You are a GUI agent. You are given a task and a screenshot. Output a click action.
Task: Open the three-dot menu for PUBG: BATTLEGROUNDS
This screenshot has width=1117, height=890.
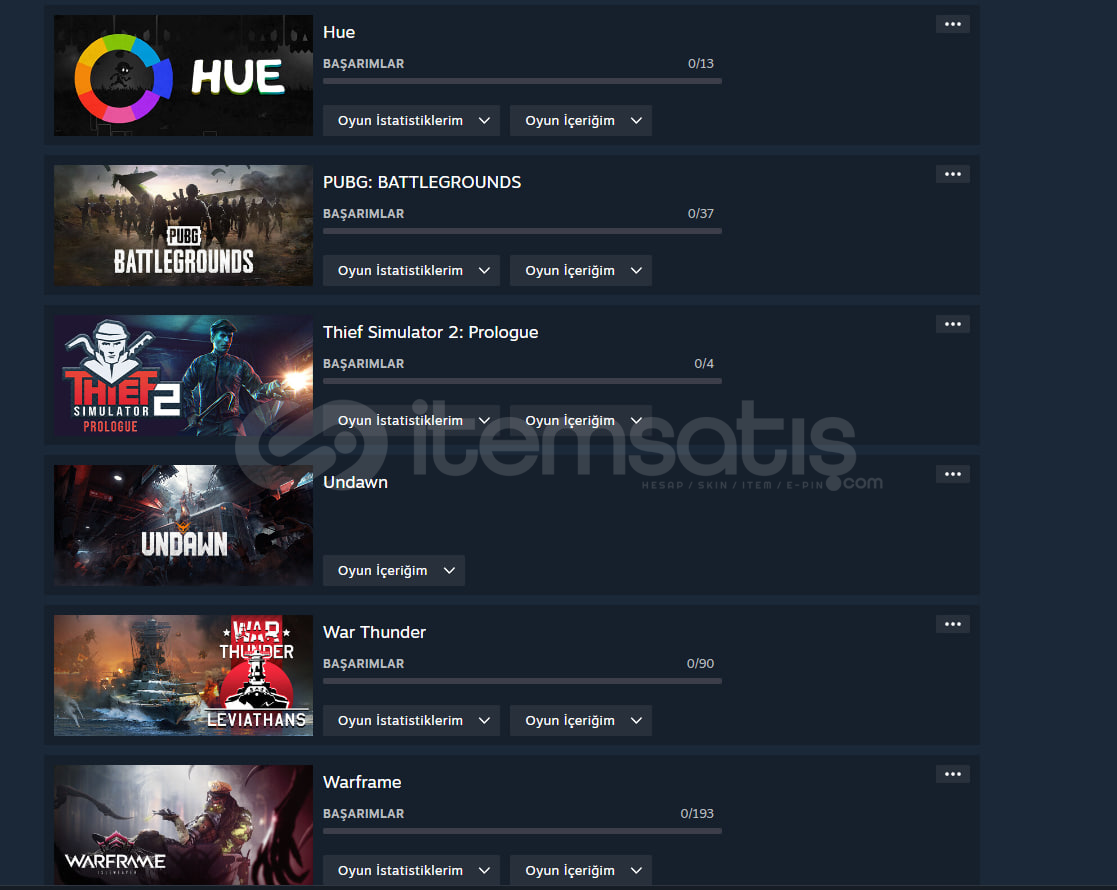[x=952, y=174]
